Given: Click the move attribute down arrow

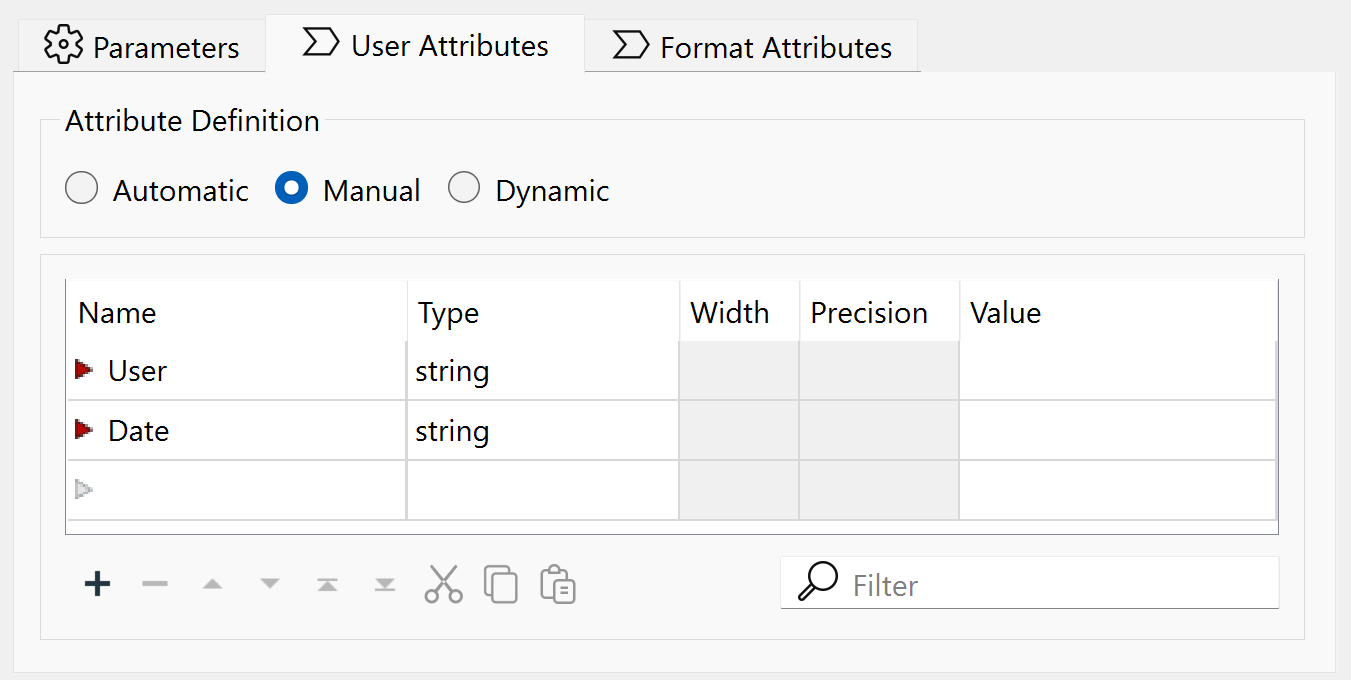Looking at the screenshot, I should coord(269,584).
